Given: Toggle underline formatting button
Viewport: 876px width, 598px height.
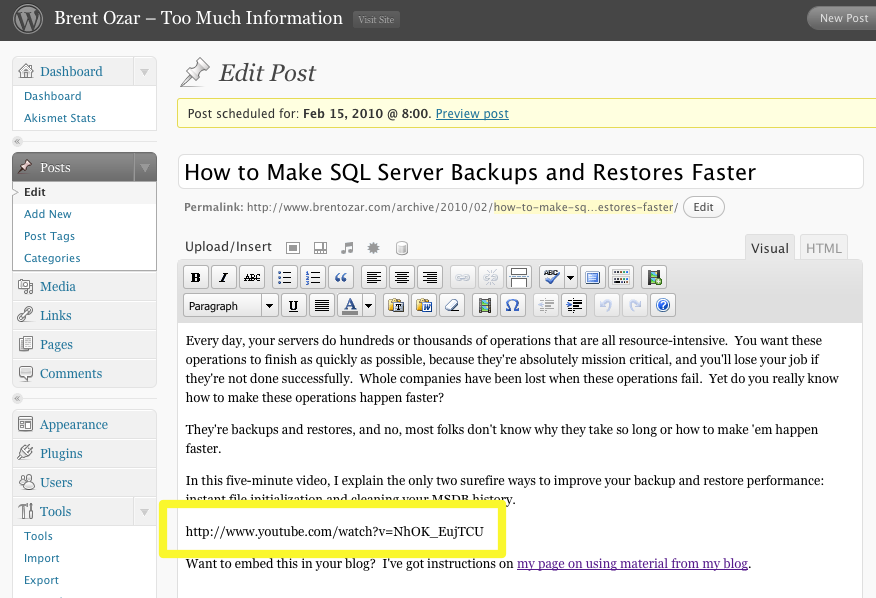Looking at the screenshot, I should coord(293,306).
